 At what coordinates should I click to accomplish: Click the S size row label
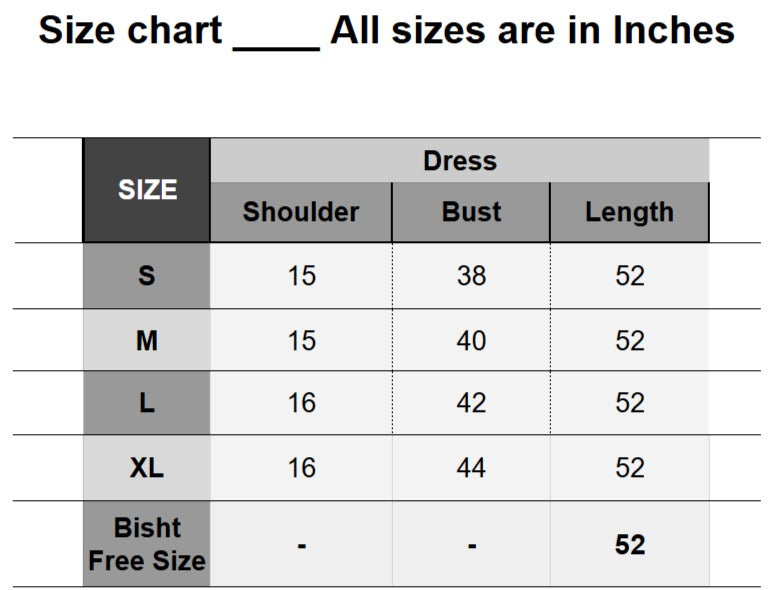click(147, 275)
